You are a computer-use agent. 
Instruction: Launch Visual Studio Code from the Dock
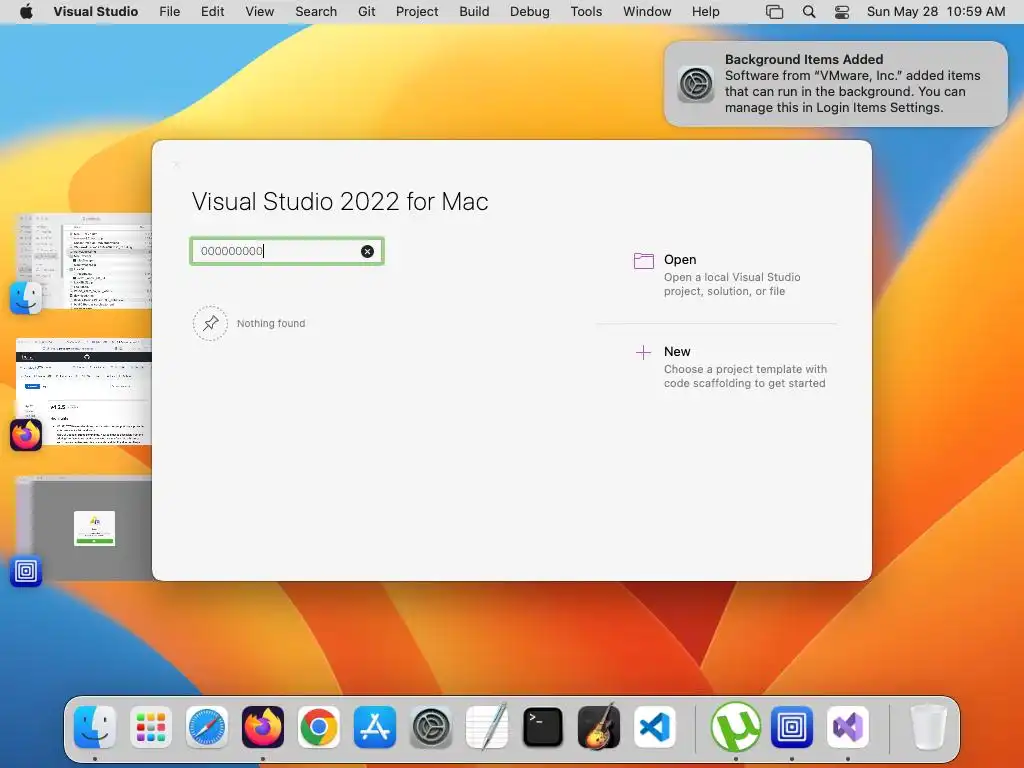654,727
